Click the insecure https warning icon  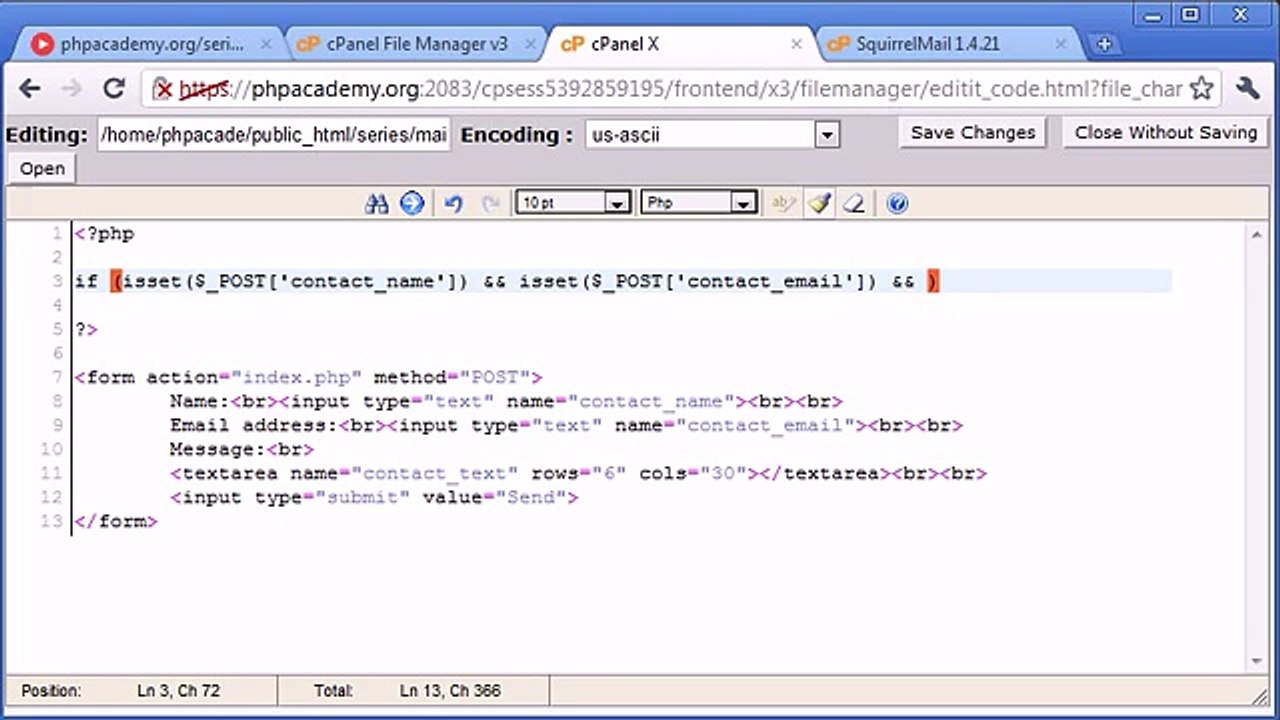pos(162,89)
